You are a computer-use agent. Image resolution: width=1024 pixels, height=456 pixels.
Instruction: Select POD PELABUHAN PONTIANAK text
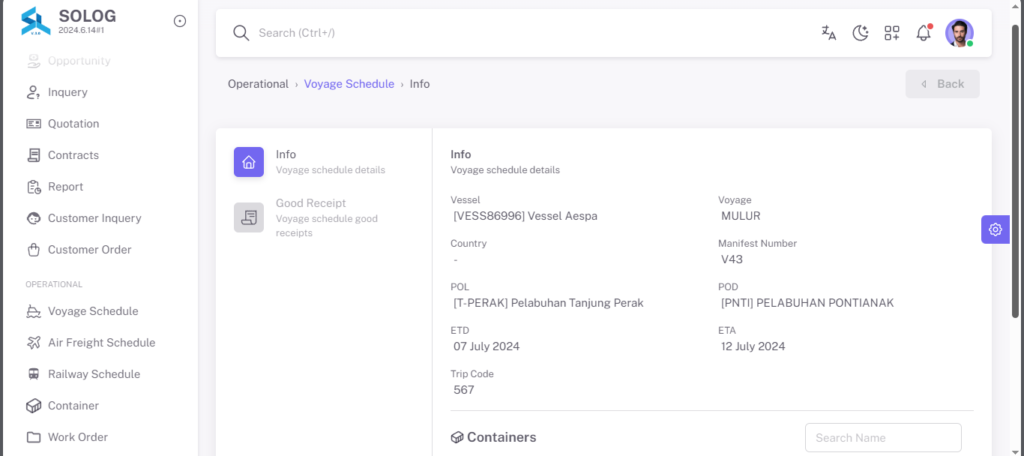coord(808,303)
